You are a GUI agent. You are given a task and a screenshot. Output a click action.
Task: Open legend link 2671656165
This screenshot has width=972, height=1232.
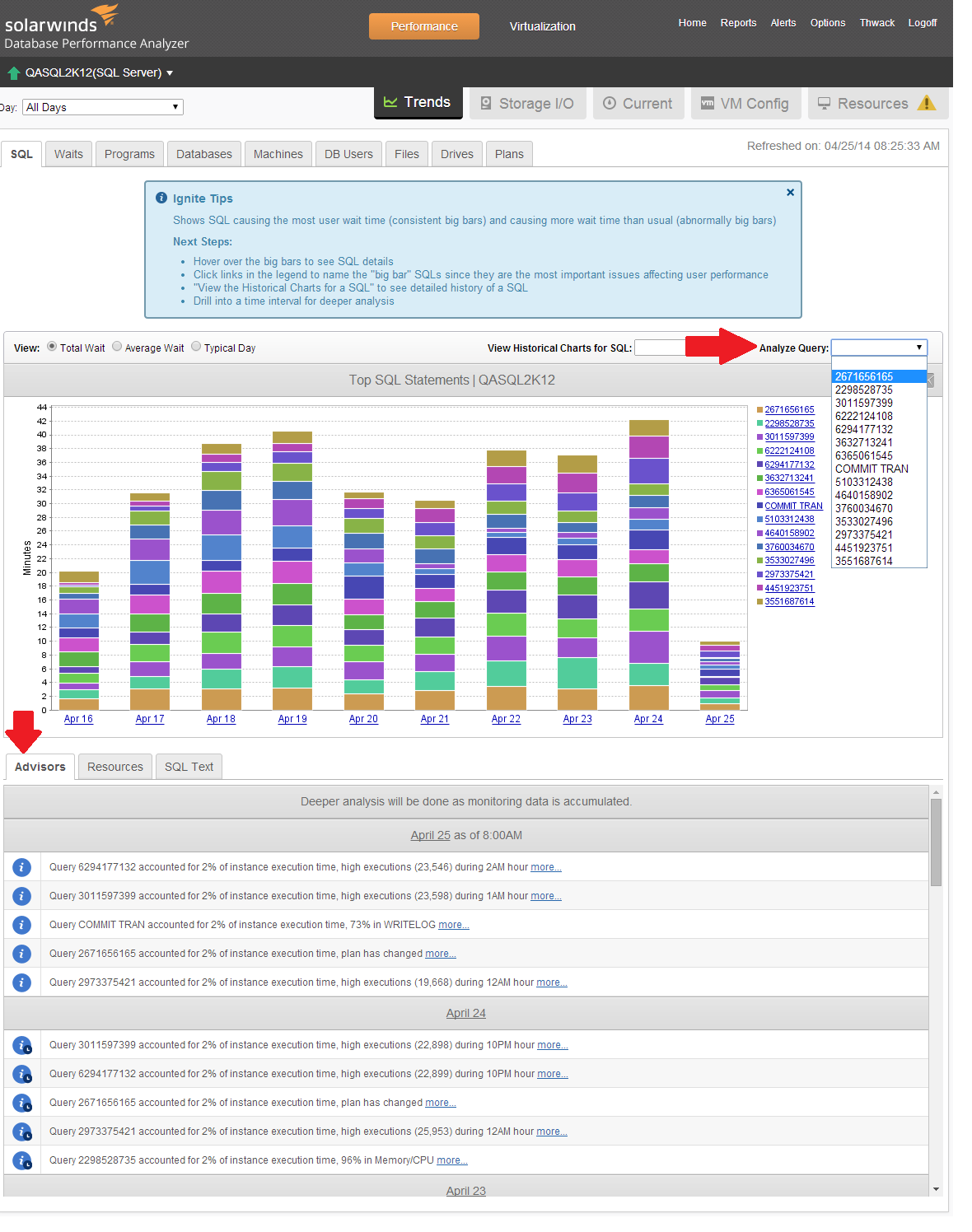(788, 409)
